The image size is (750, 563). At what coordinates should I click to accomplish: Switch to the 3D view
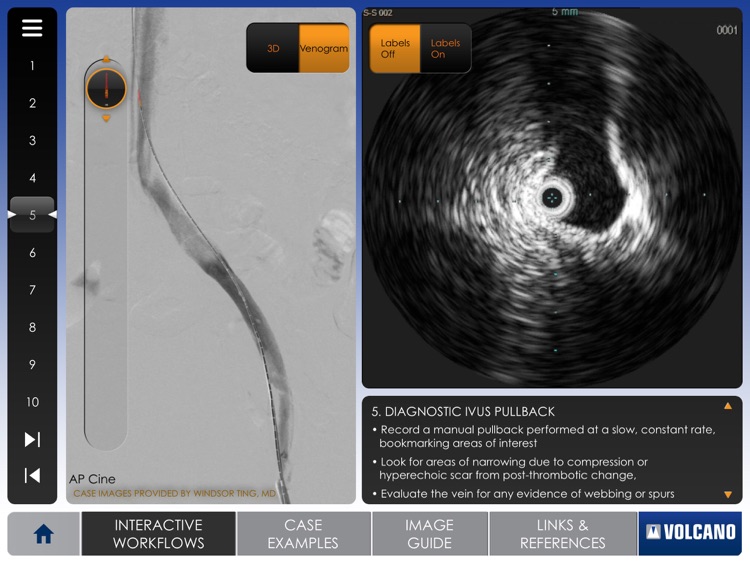(273, 48)
